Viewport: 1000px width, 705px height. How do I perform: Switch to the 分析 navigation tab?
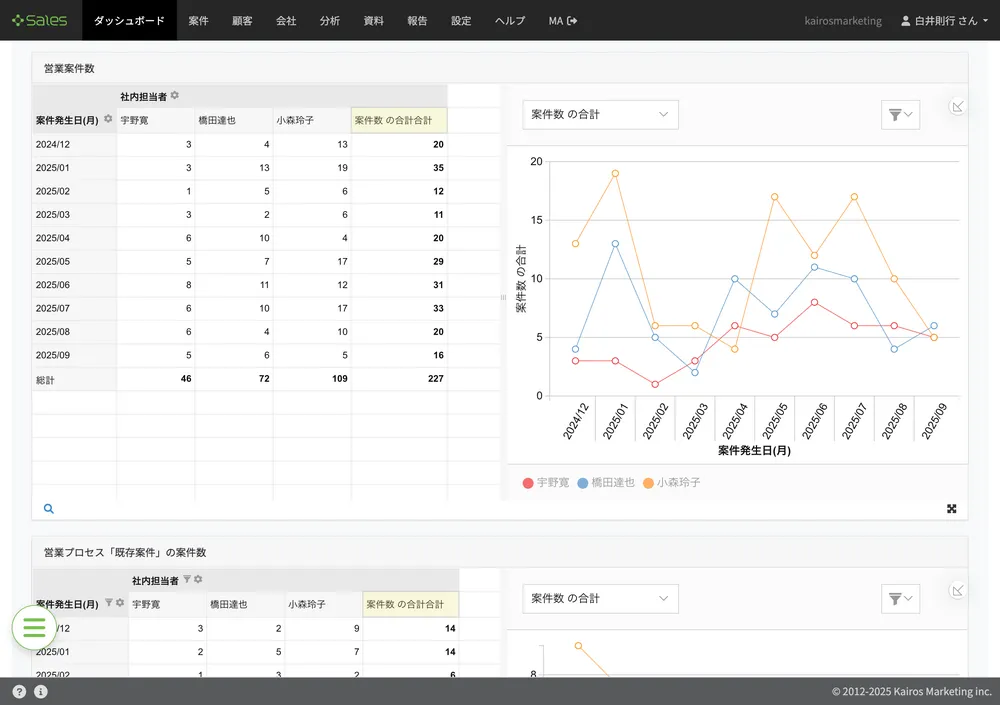329,20
